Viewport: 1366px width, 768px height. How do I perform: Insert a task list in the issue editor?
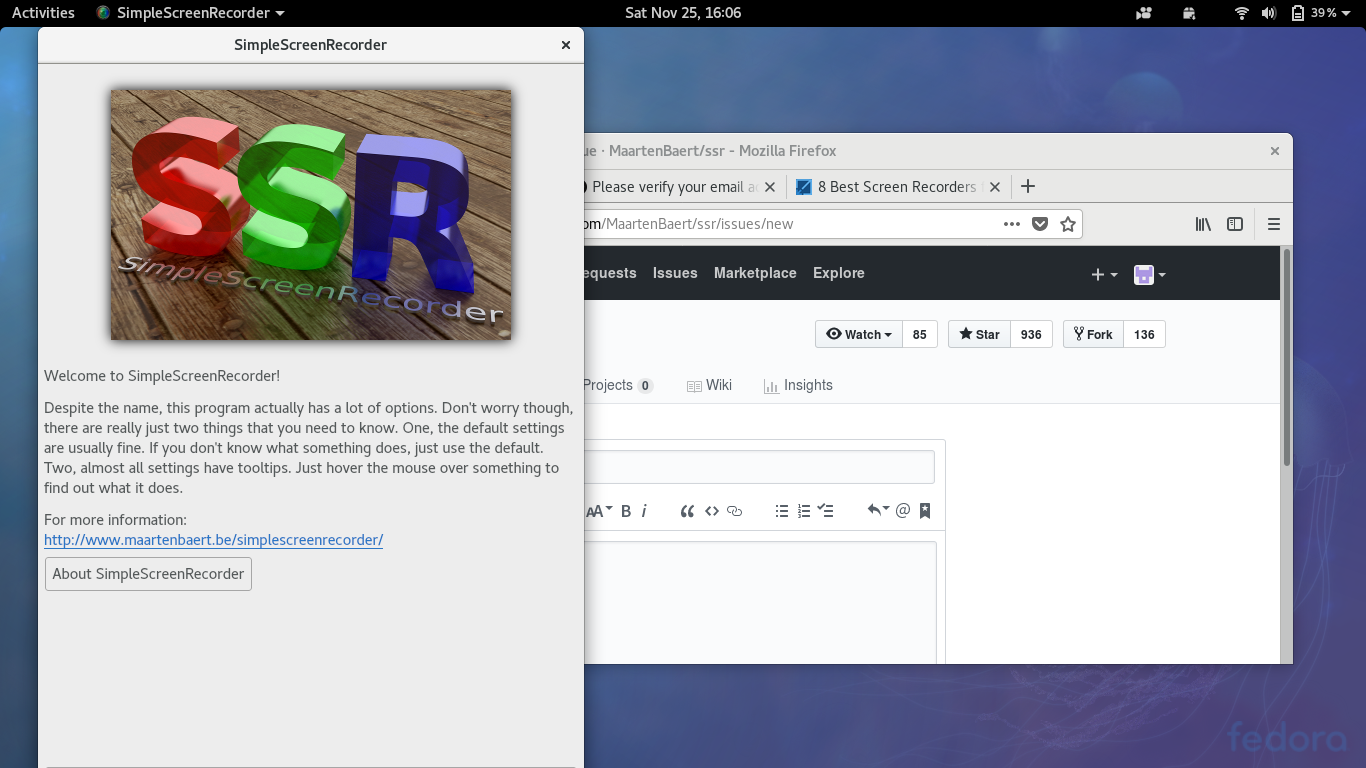[825, 510]
